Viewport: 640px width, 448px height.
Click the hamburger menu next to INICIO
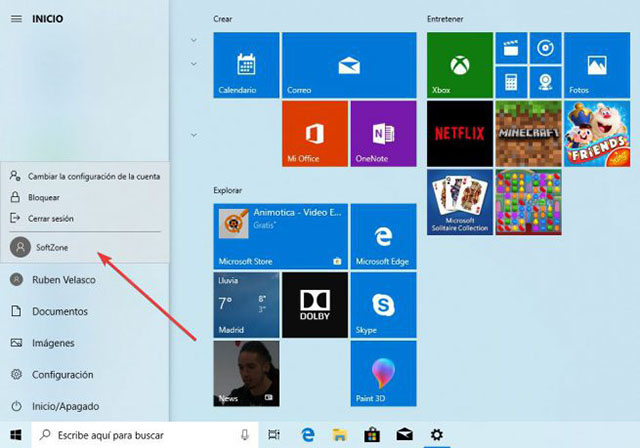coord(16,19)
